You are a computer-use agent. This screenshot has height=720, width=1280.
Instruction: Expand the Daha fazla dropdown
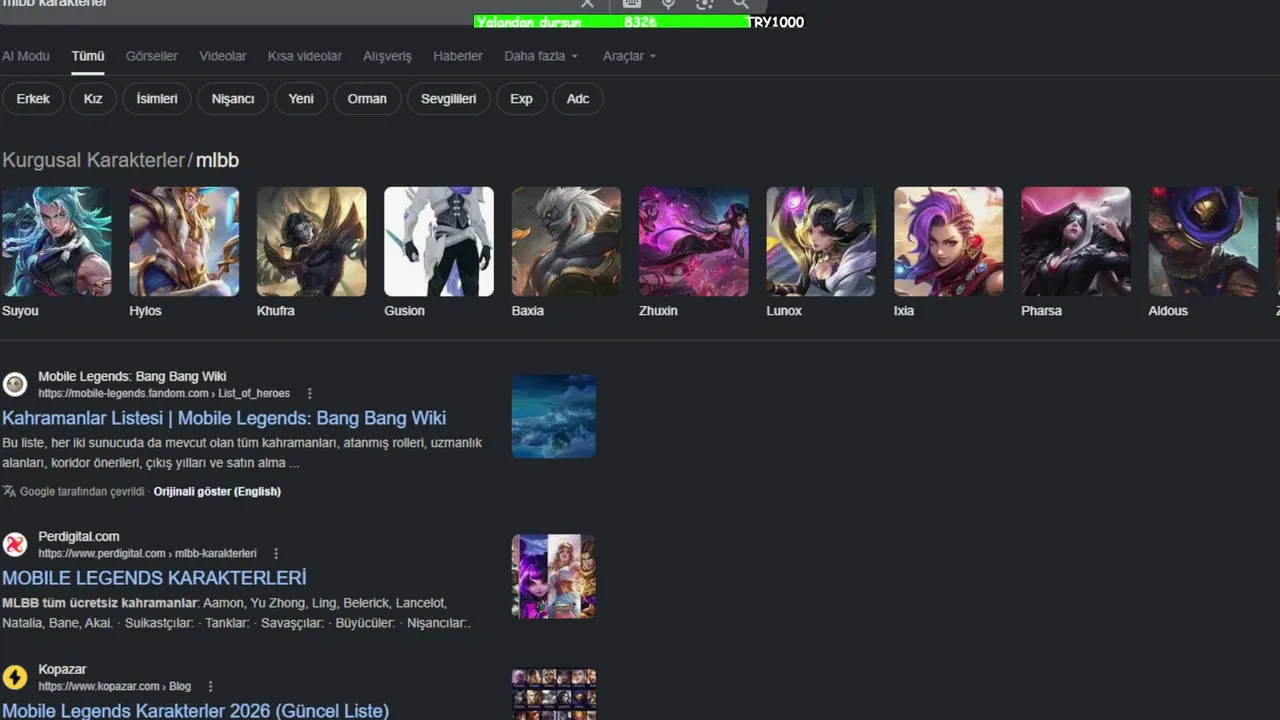click(541, 56)
